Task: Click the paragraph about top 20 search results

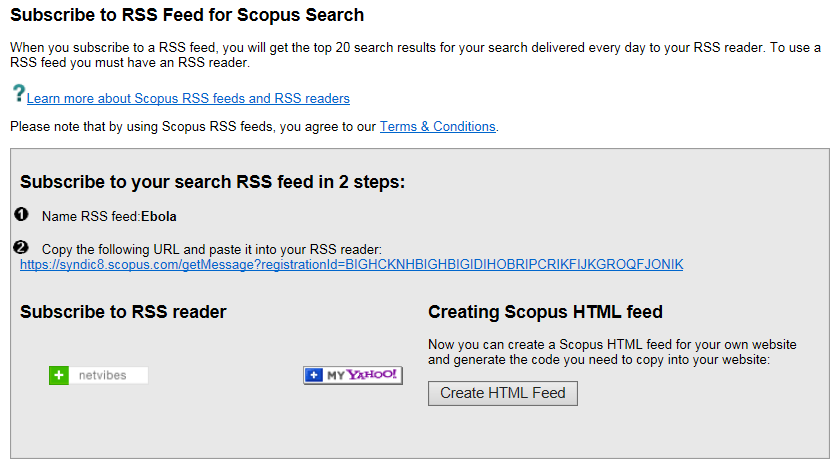Action: pyautogui.click(x=414, y=55)
